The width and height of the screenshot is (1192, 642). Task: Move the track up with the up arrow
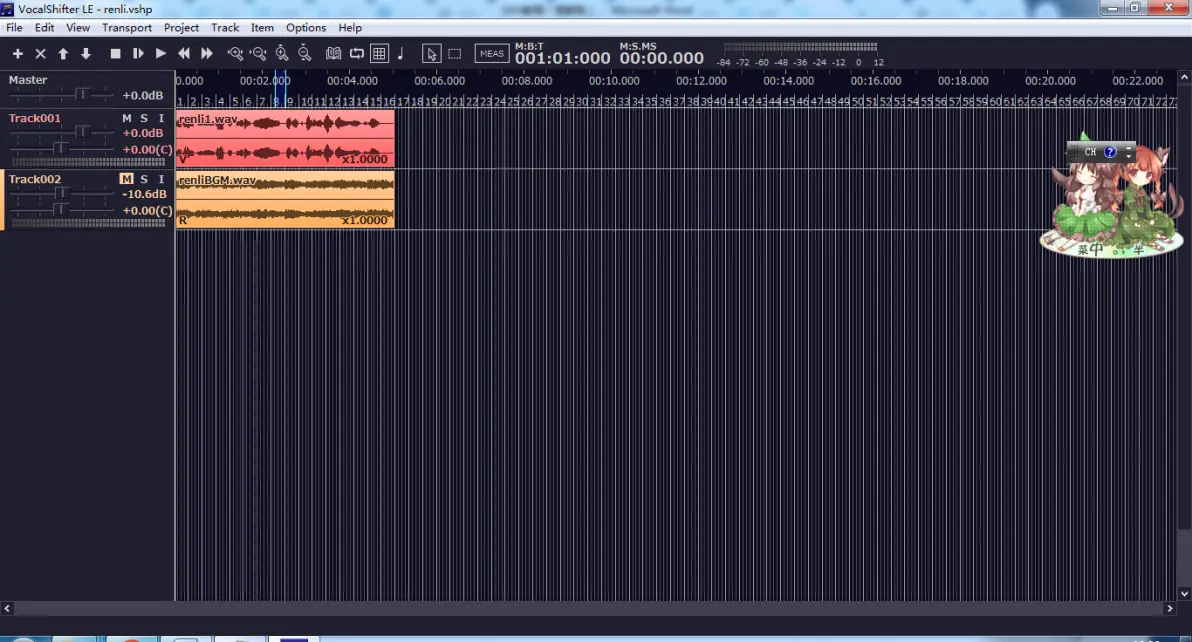(x=63, y=54)
